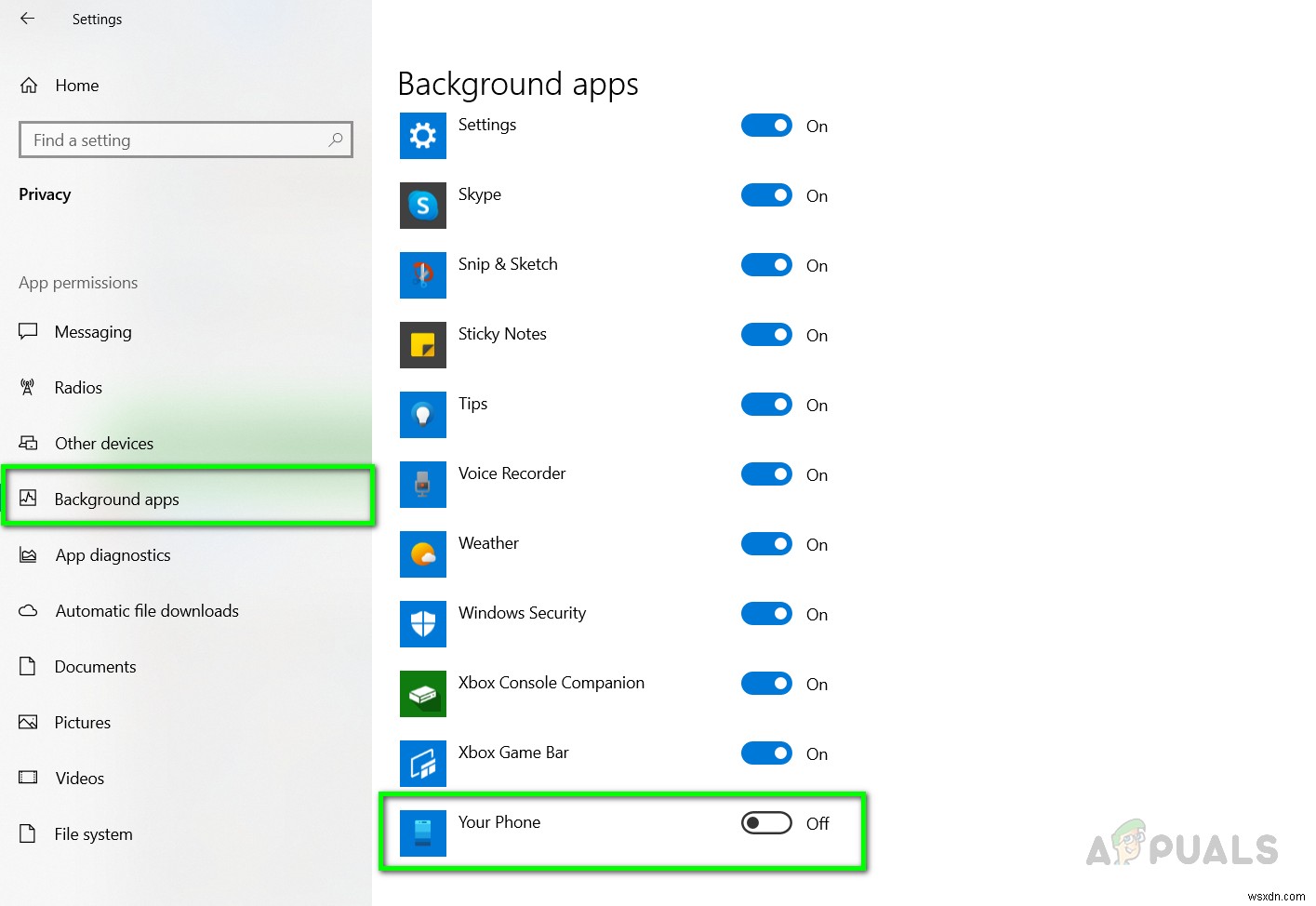Viewport: 1316px width, 906px height.
Task: Click the Voice Recorder microphone icon
Action: click(422, 485)
